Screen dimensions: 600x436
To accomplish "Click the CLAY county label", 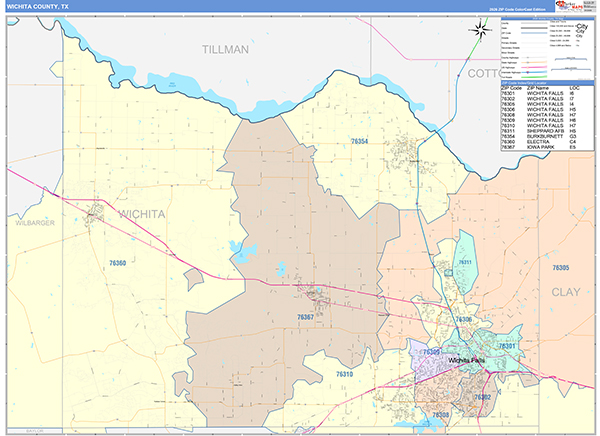I will pyautogui.click(x=566, y=292).
